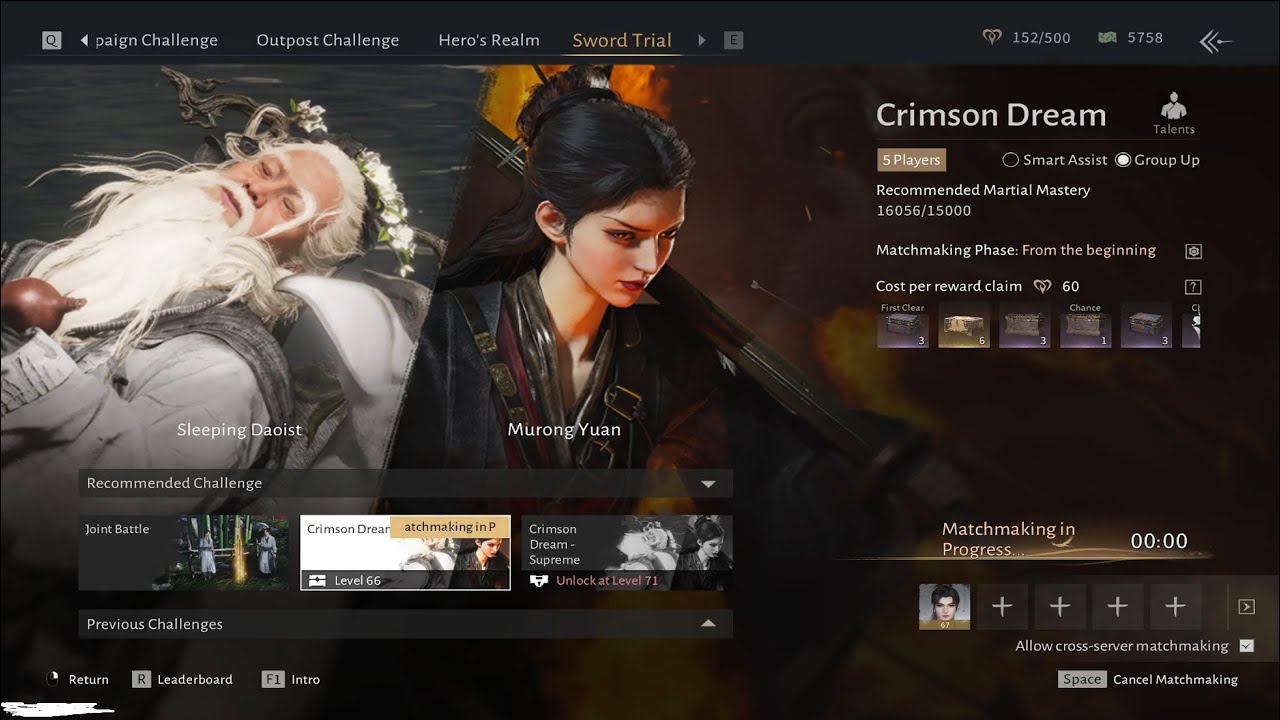This screenshot has height=720, width=1280.
Task: Expand the party side panel arrow
Action: pos(1246,606)
